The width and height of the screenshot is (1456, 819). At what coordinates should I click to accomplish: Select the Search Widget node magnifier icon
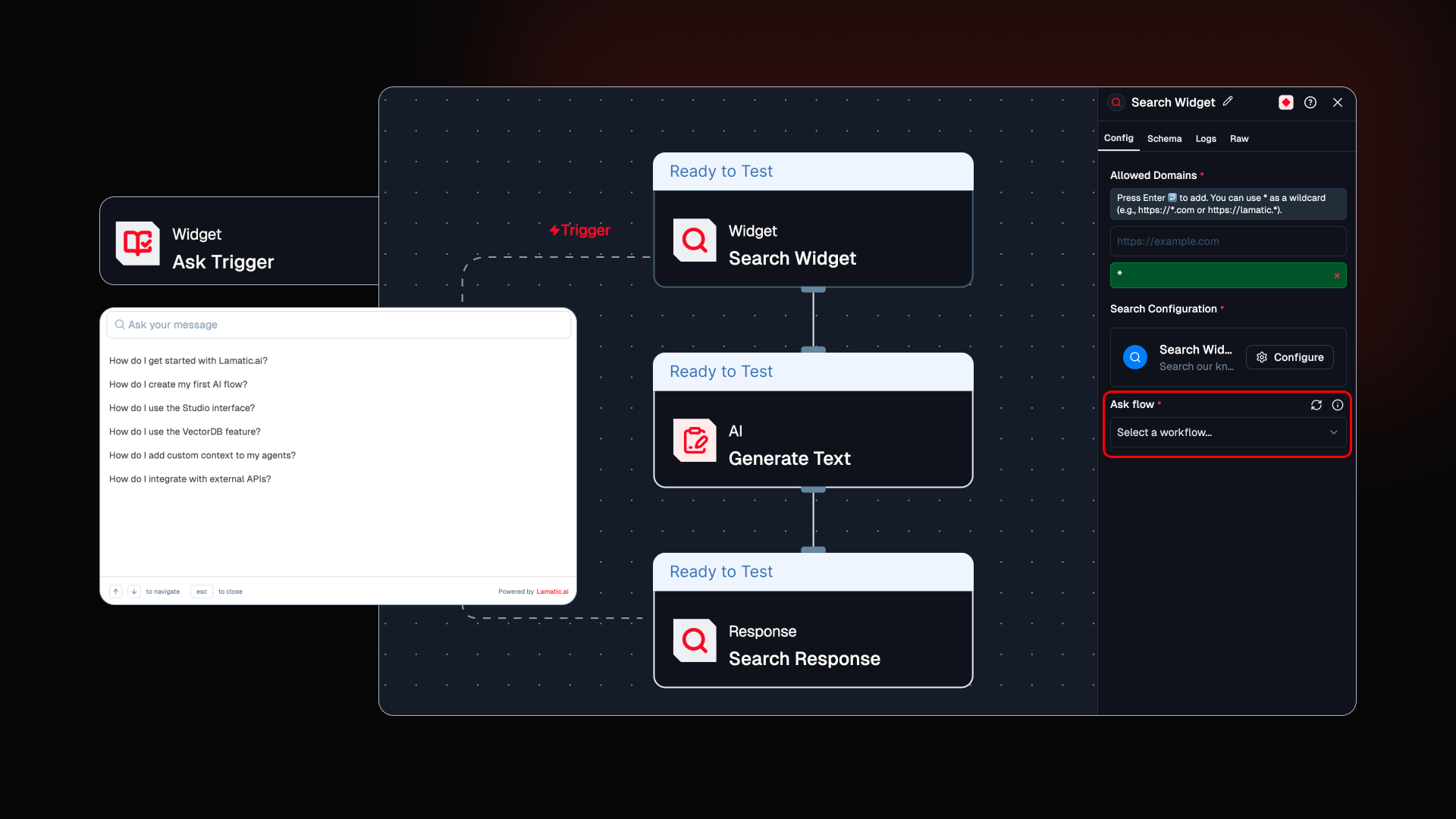point(695,240)
